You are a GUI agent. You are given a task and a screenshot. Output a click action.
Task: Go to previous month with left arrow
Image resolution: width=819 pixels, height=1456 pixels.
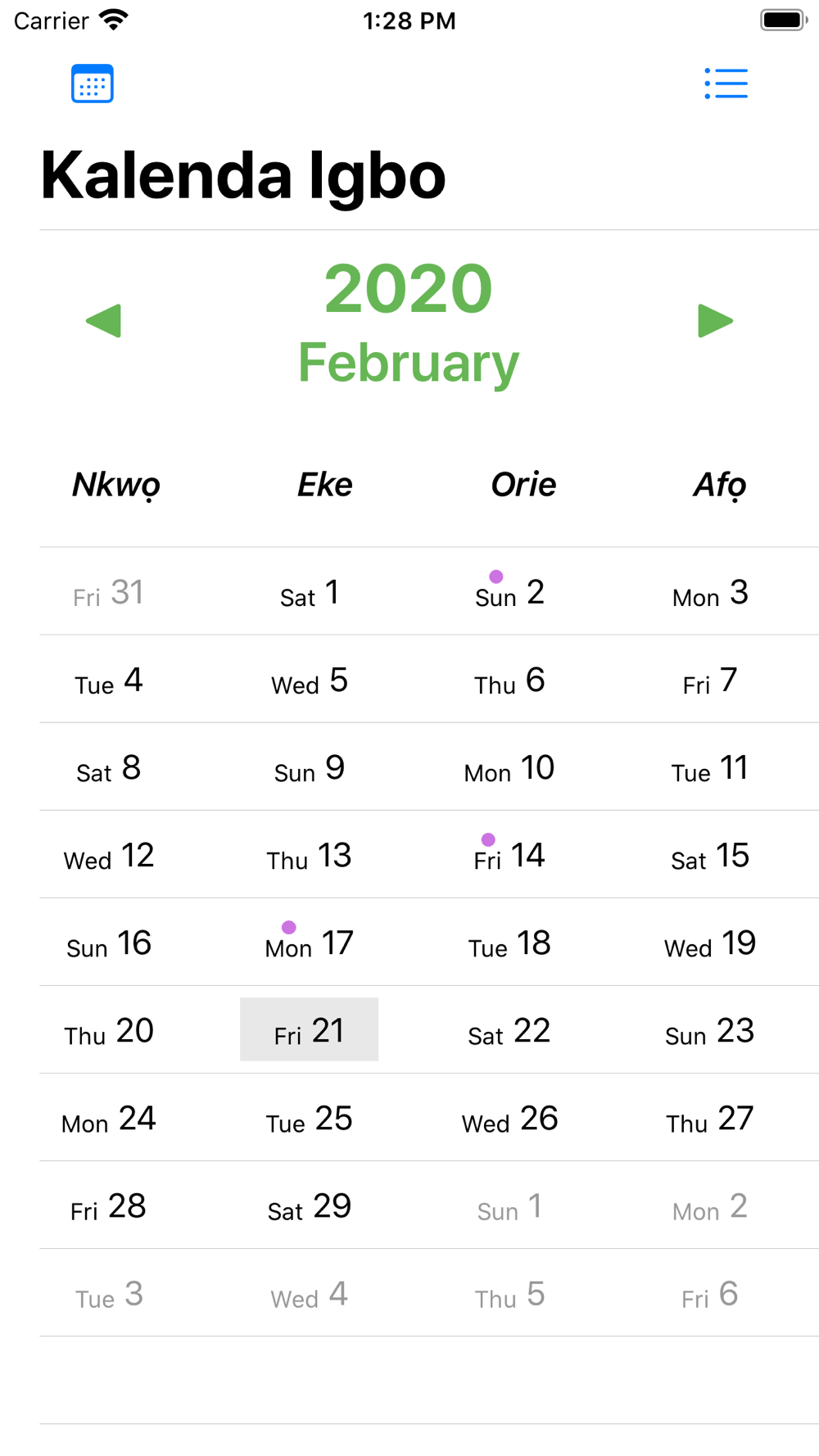(x=104, y=321)
